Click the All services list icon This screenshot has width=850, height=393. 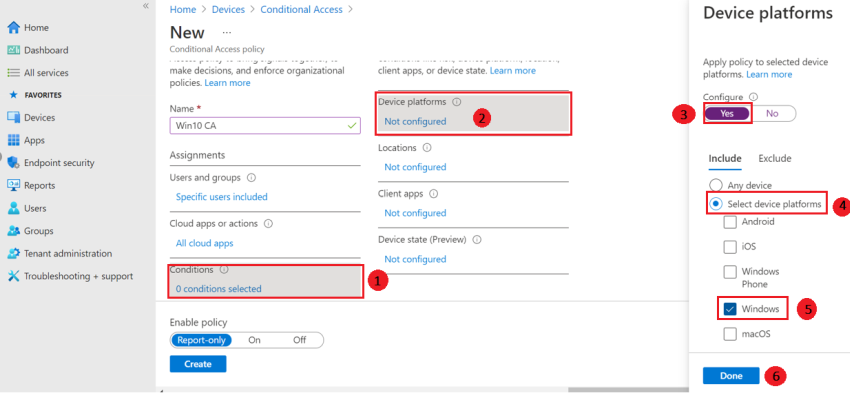[x=14, y=73]
